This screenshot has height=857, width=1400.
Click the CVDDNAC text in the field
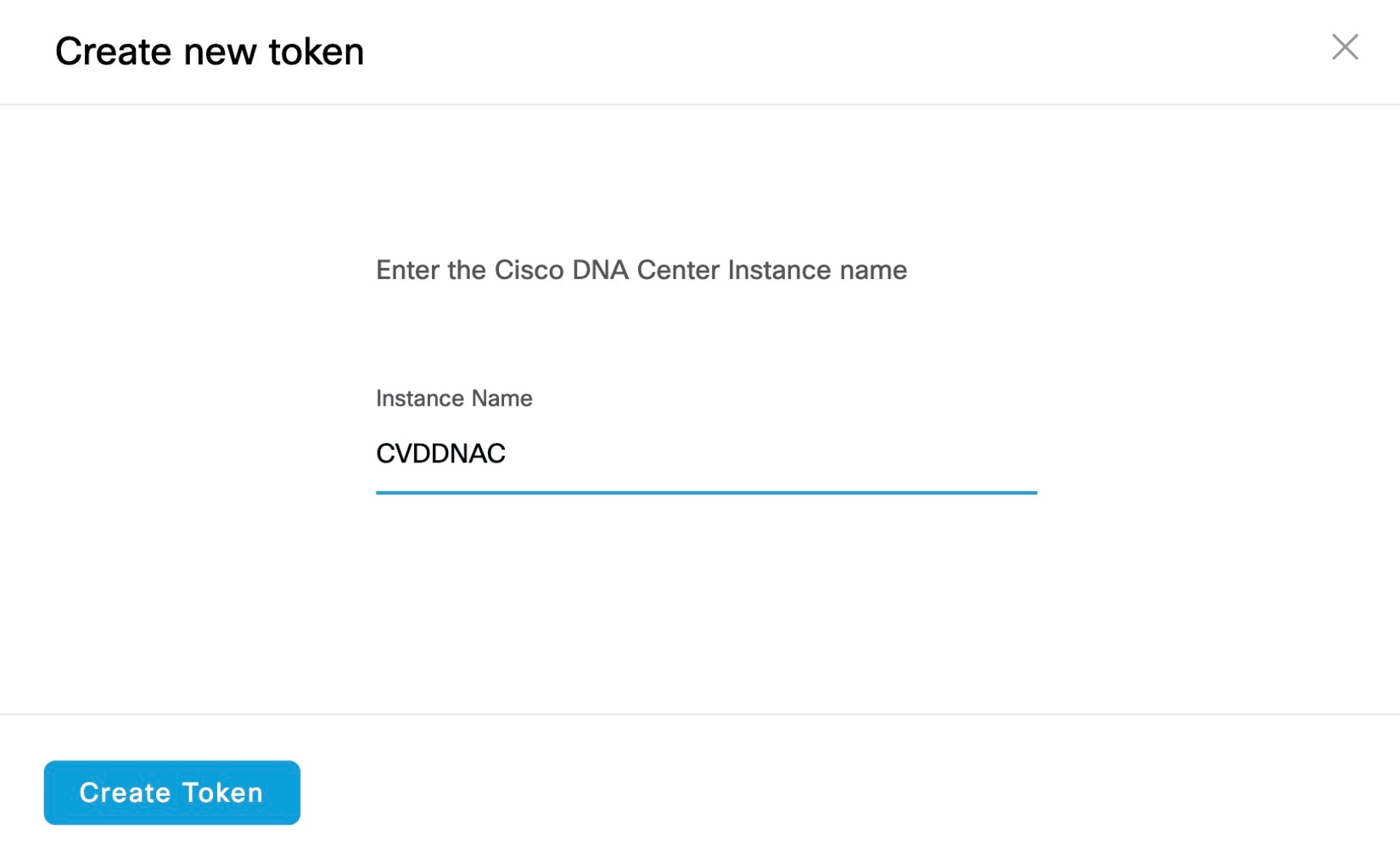pos(440,454)
